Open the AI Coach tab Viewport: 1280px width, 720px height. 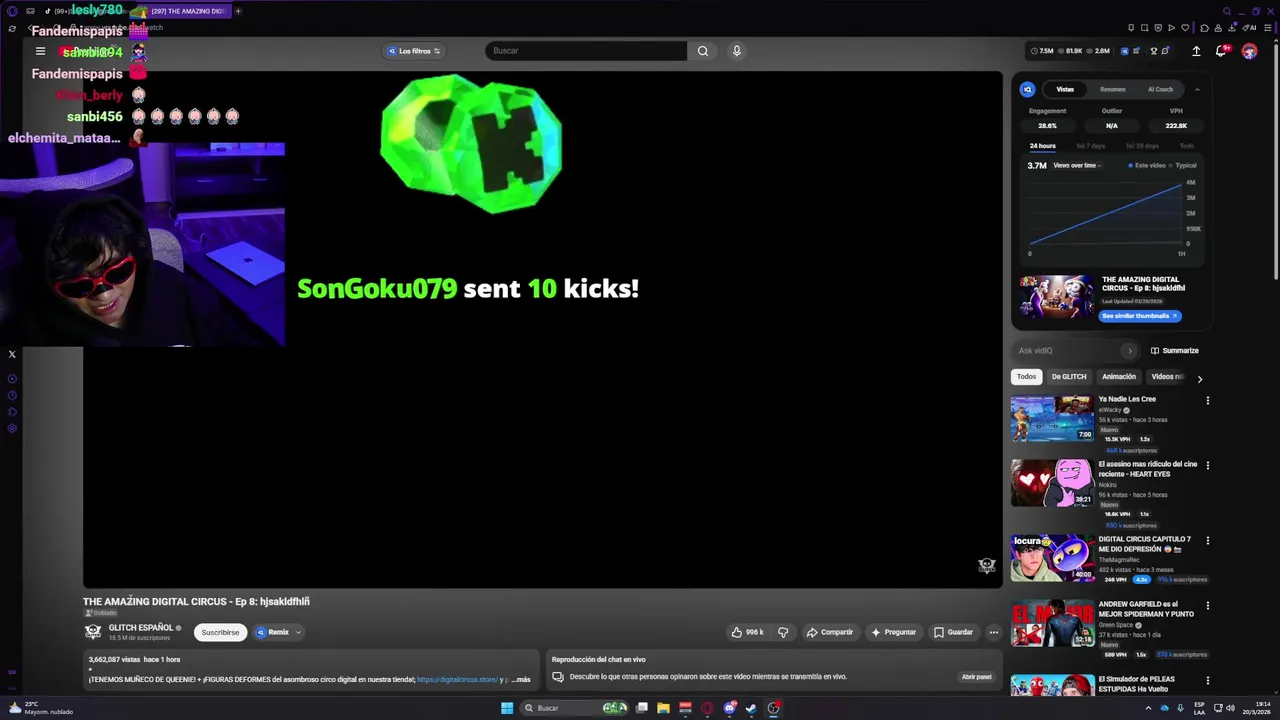point(1160,89)
